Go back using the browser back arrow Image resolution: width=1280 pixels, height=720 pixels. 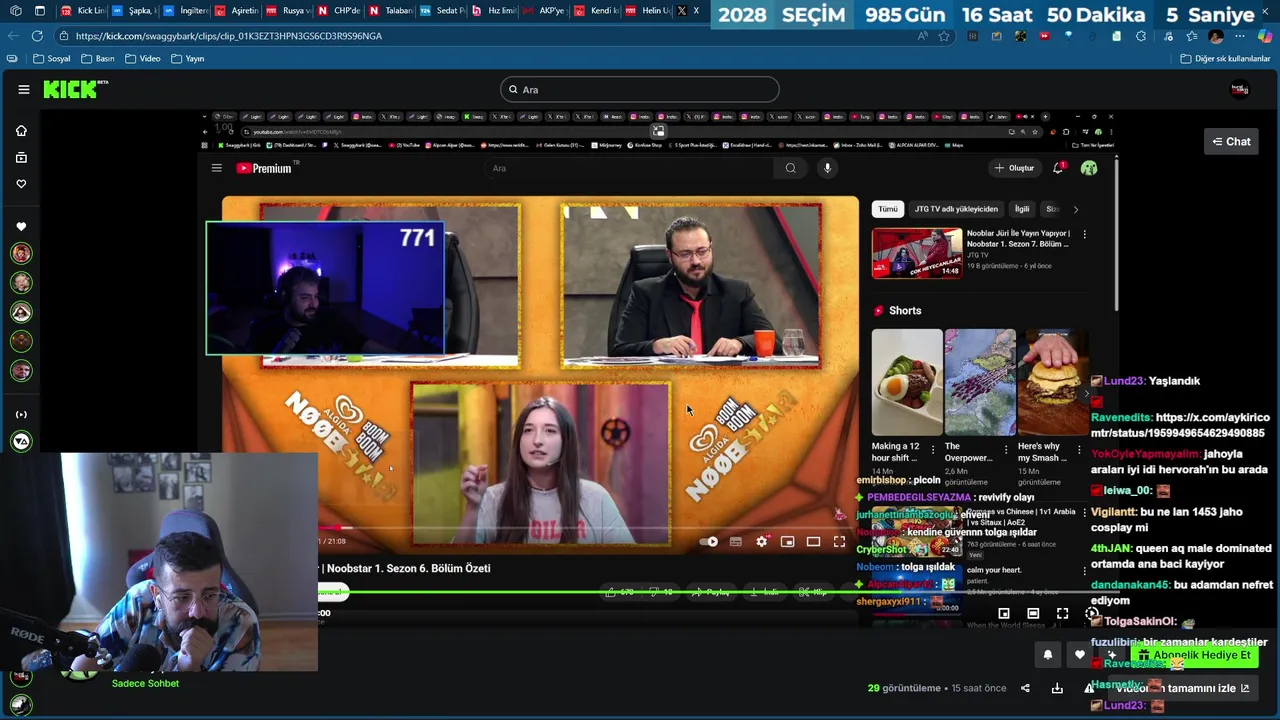[12, 36]
